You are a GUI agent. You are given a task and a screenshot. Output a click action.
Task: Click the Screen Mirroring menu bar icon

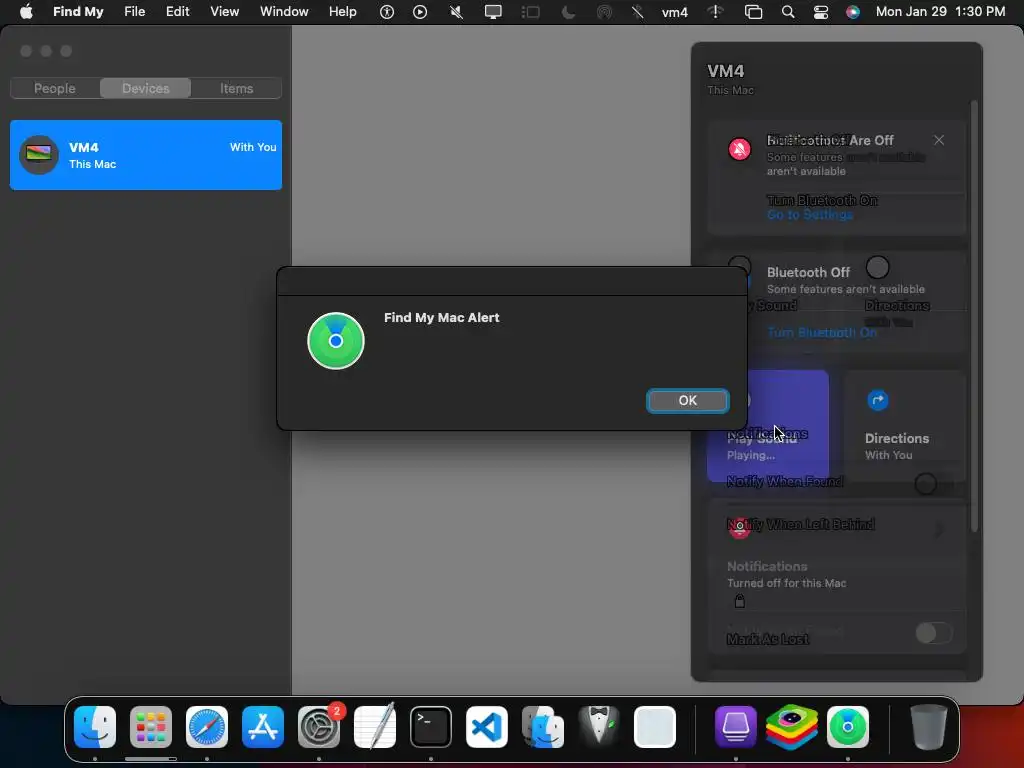point(753,12)
